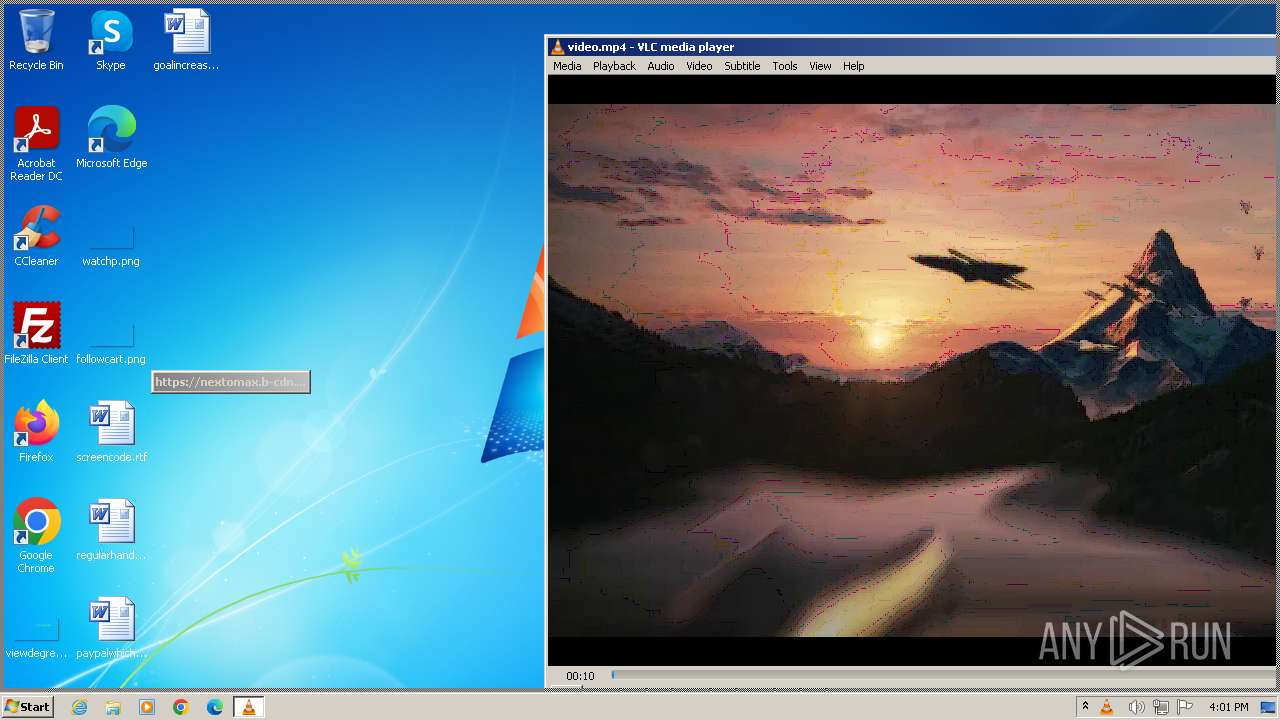Open the Tools menu
Image resolution: width=1280 pixels, height=720 pixels.
[x=785, y=66]
